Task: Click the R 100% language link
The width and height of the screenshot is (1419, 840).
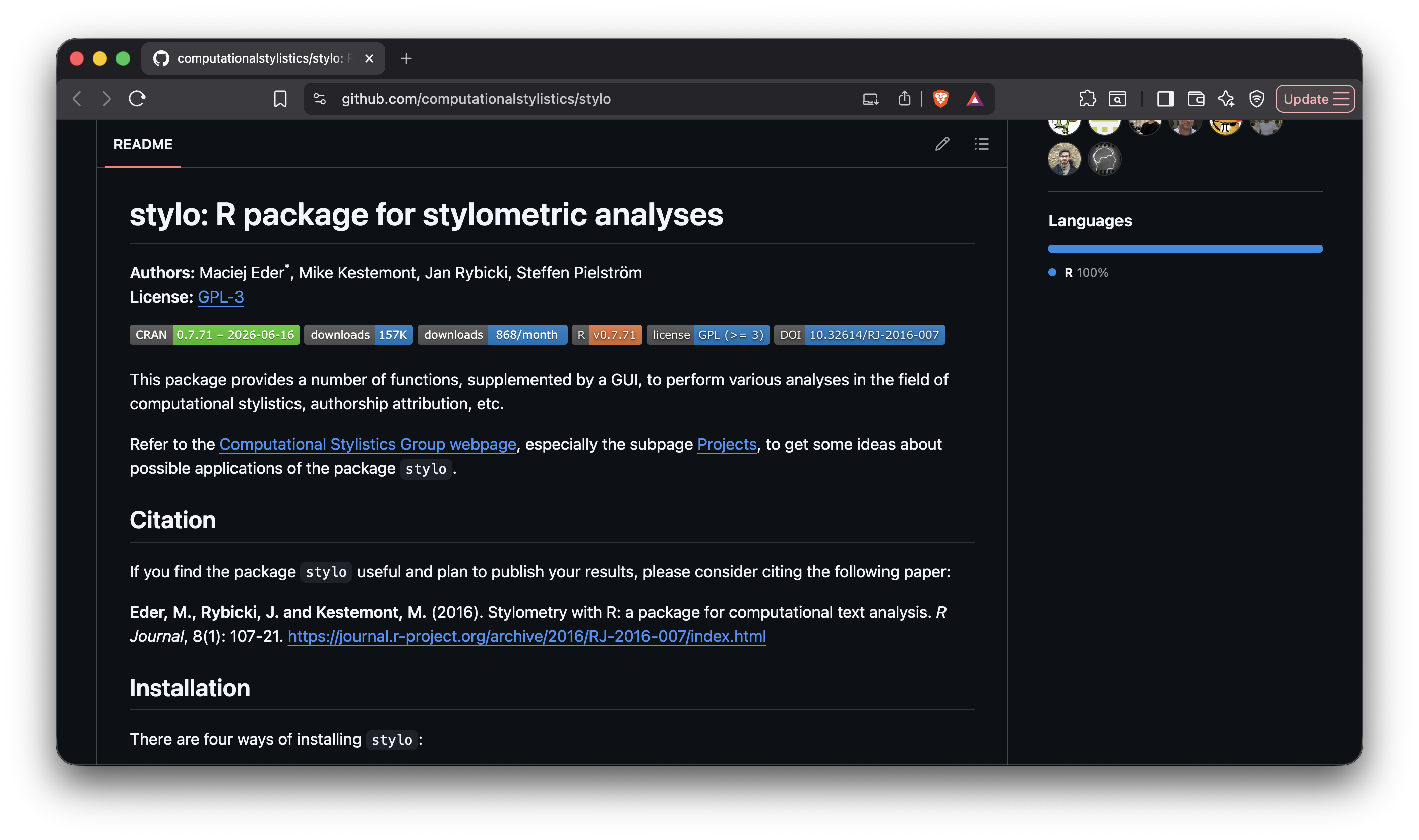Action: click(x=1086, y=273)
